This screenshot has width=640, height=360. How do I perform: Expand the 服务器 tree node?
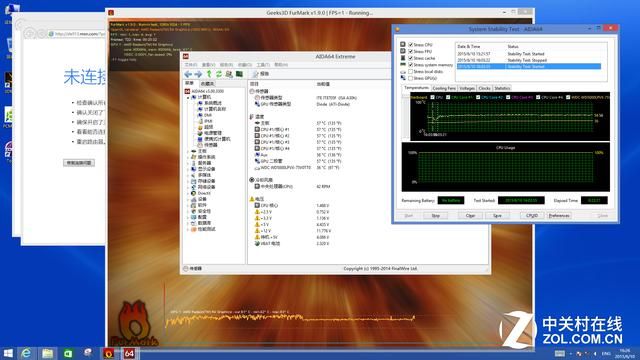click(188, 163)
